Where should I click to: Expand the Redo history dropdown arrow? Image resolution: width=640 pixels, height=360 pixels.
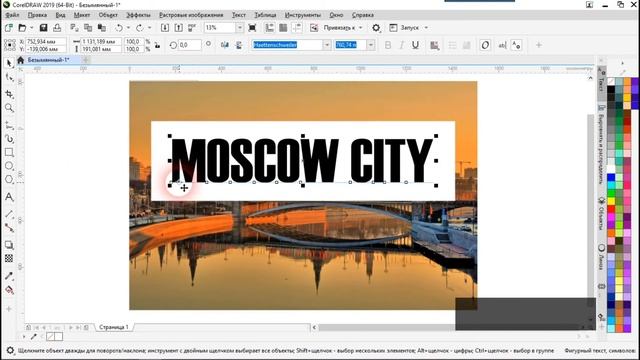click(x=149, y=28)
